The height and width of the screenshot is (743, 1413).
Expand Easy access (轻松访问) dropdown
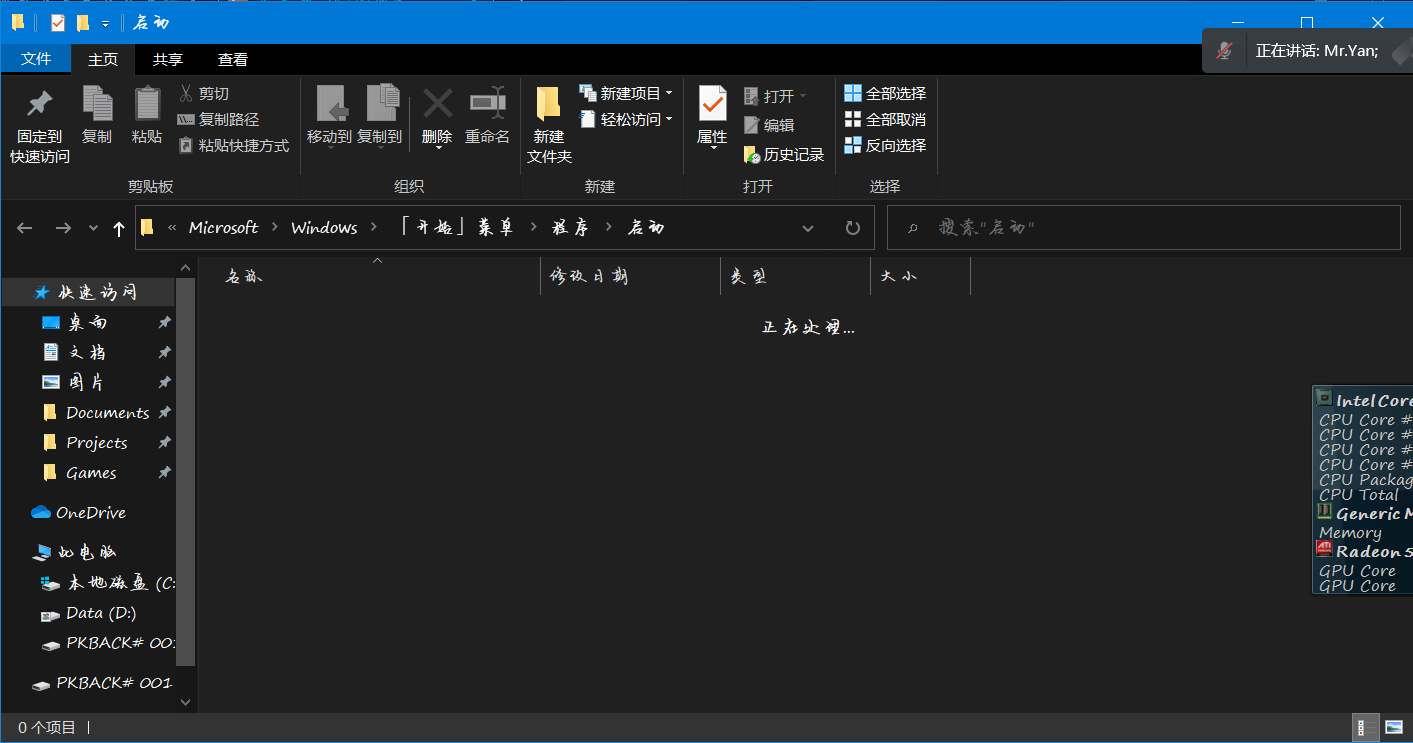pyautogui.click(x=669, y=119)
